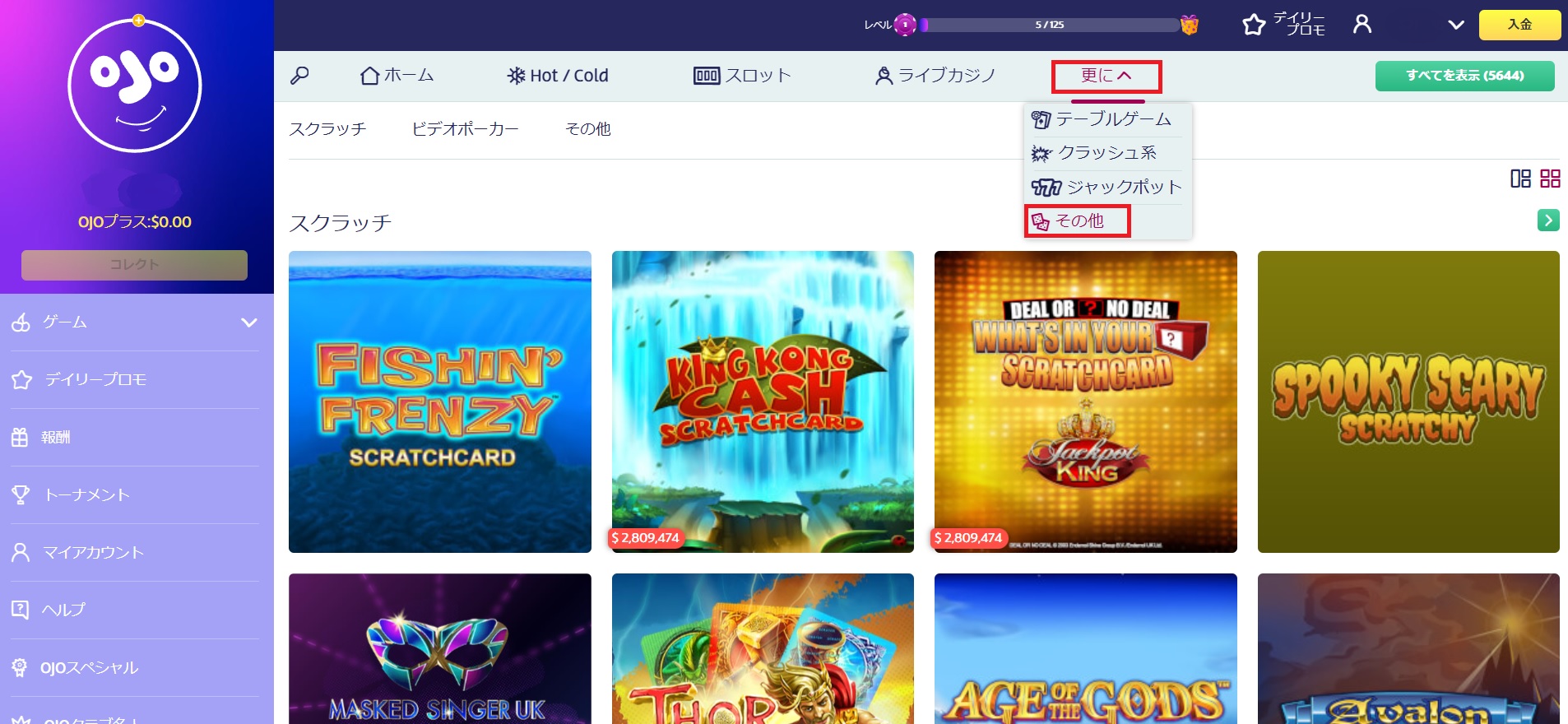Open the Thor game thumbnail
This screenshot has height=724, width=1568.
(x=763, y=648)
